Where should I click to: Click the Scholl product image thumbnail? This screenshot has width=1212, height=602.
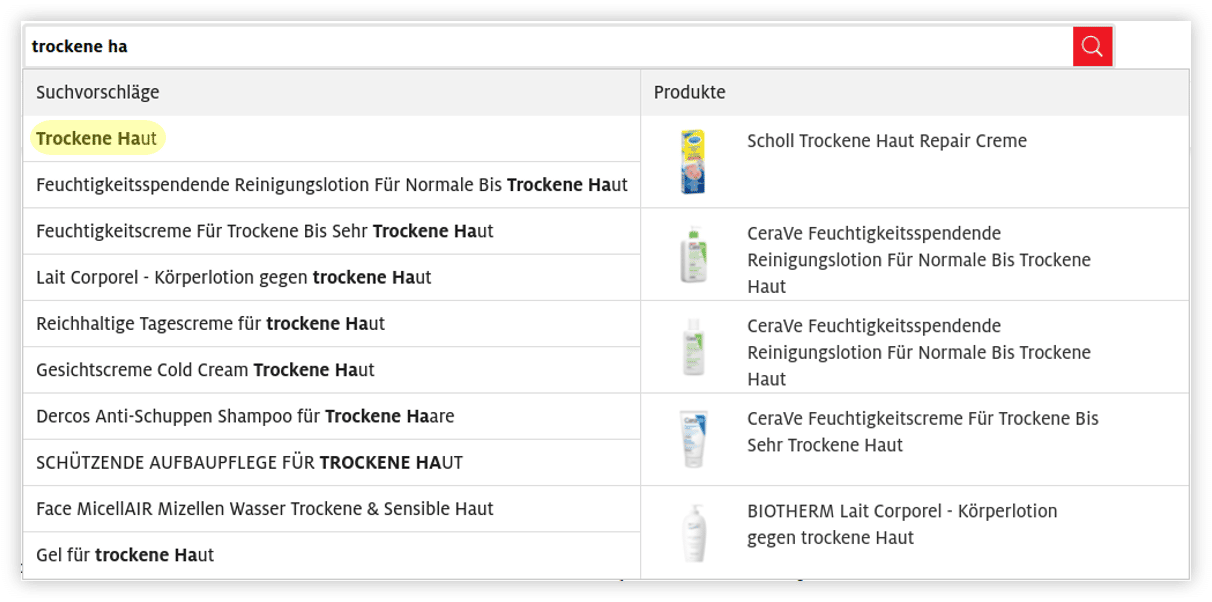pyautogui.click(x=694, y=160)
